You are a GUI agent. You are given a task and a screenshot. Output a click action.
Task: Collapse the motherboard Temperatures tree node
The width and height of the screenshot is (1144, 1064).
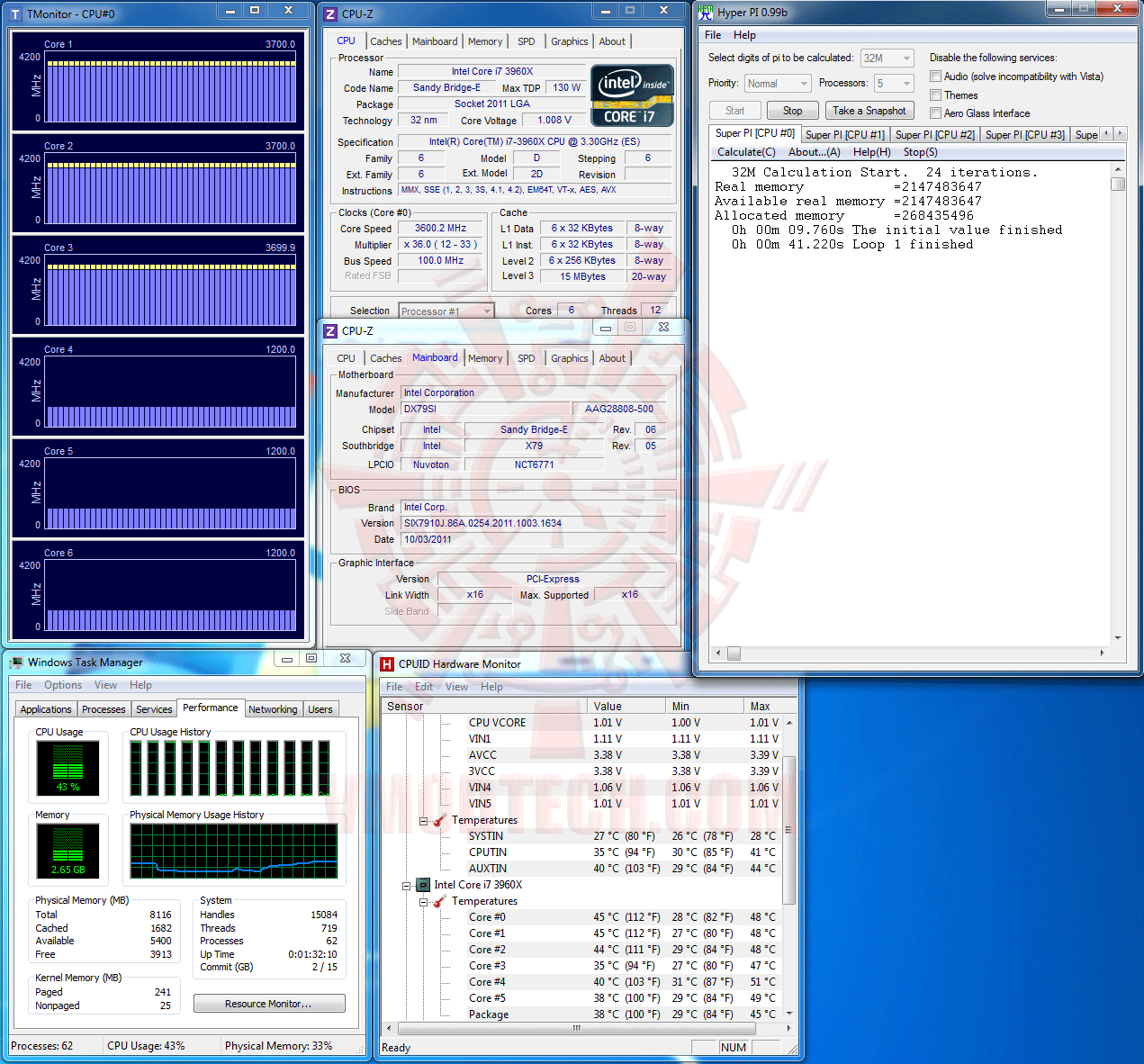point(423,821)
